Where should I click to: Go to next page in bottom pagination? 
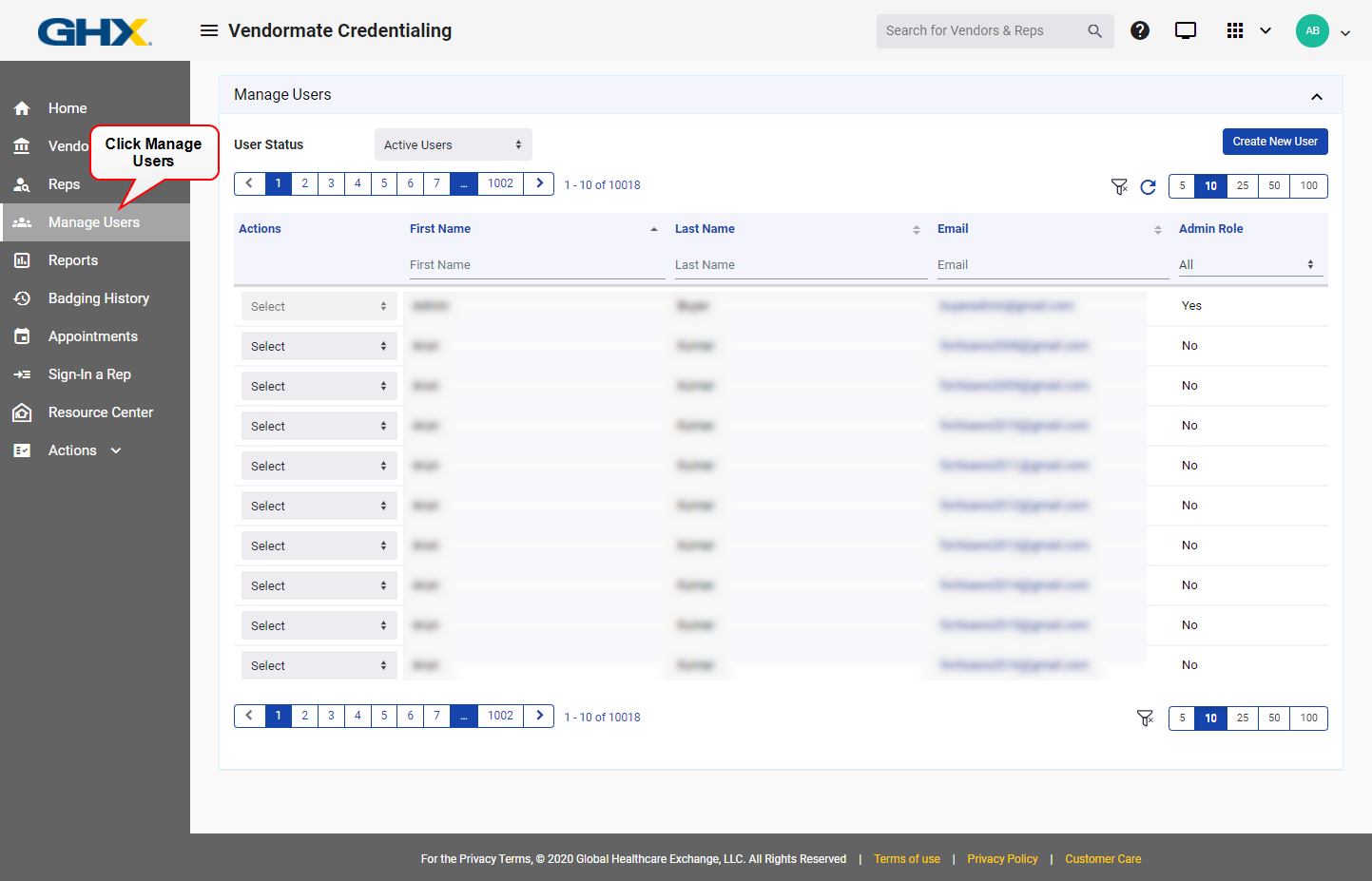pyautogui.click(x=540, y=716)
